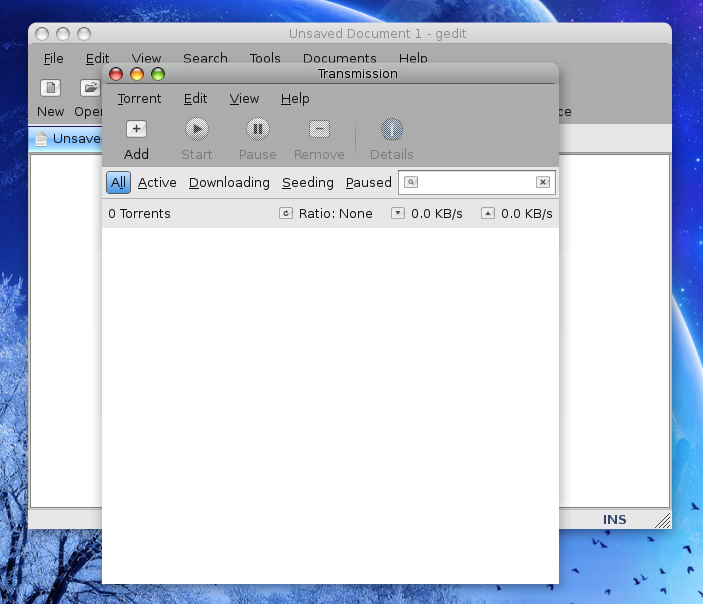Click the Remove torrent minus icon

click(x=319, y=129)
